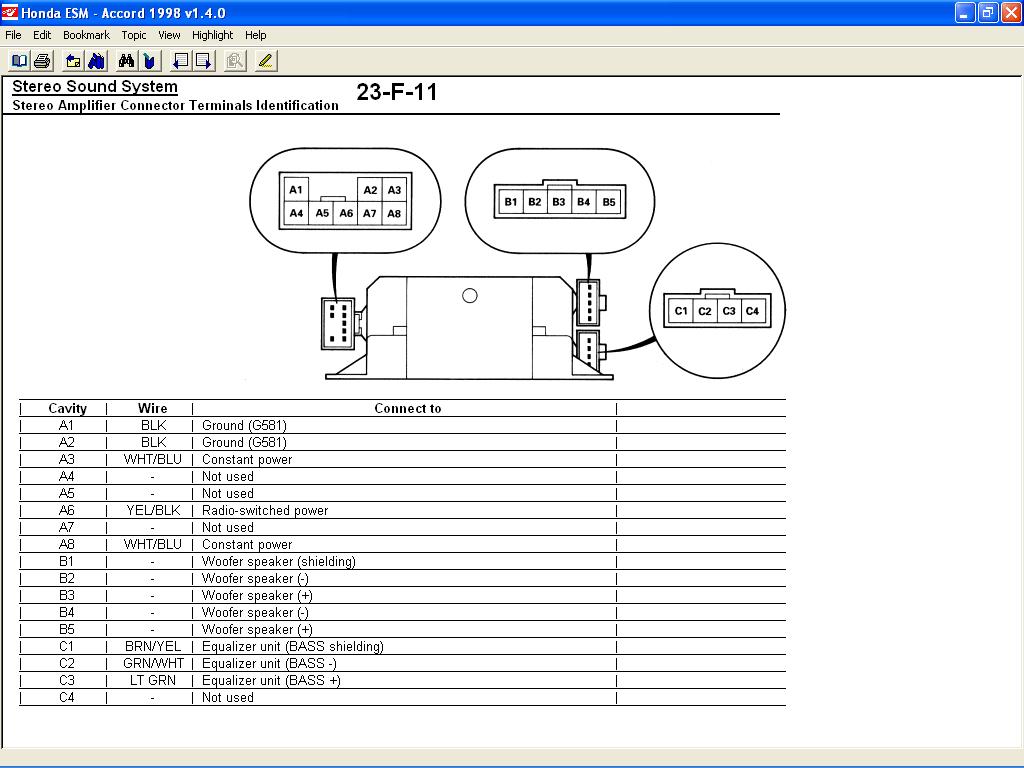Click the Stereo Sound System heading link
This screenshot has height=768, width=1024.
pyautogui.click(x=95, y=87)
